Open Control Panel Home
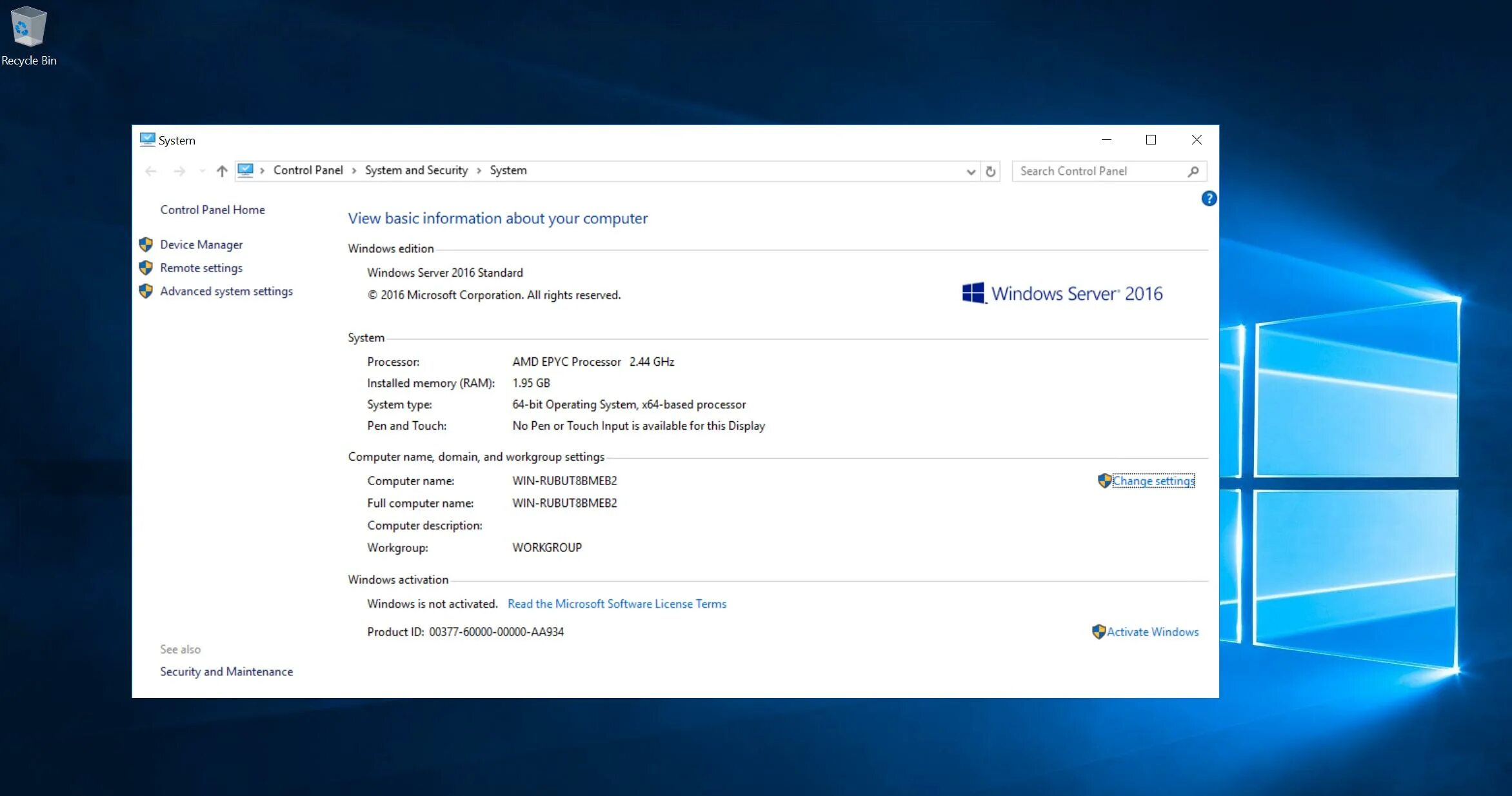Viewport: 1512px width, 796px height. [x=212, y=210]
